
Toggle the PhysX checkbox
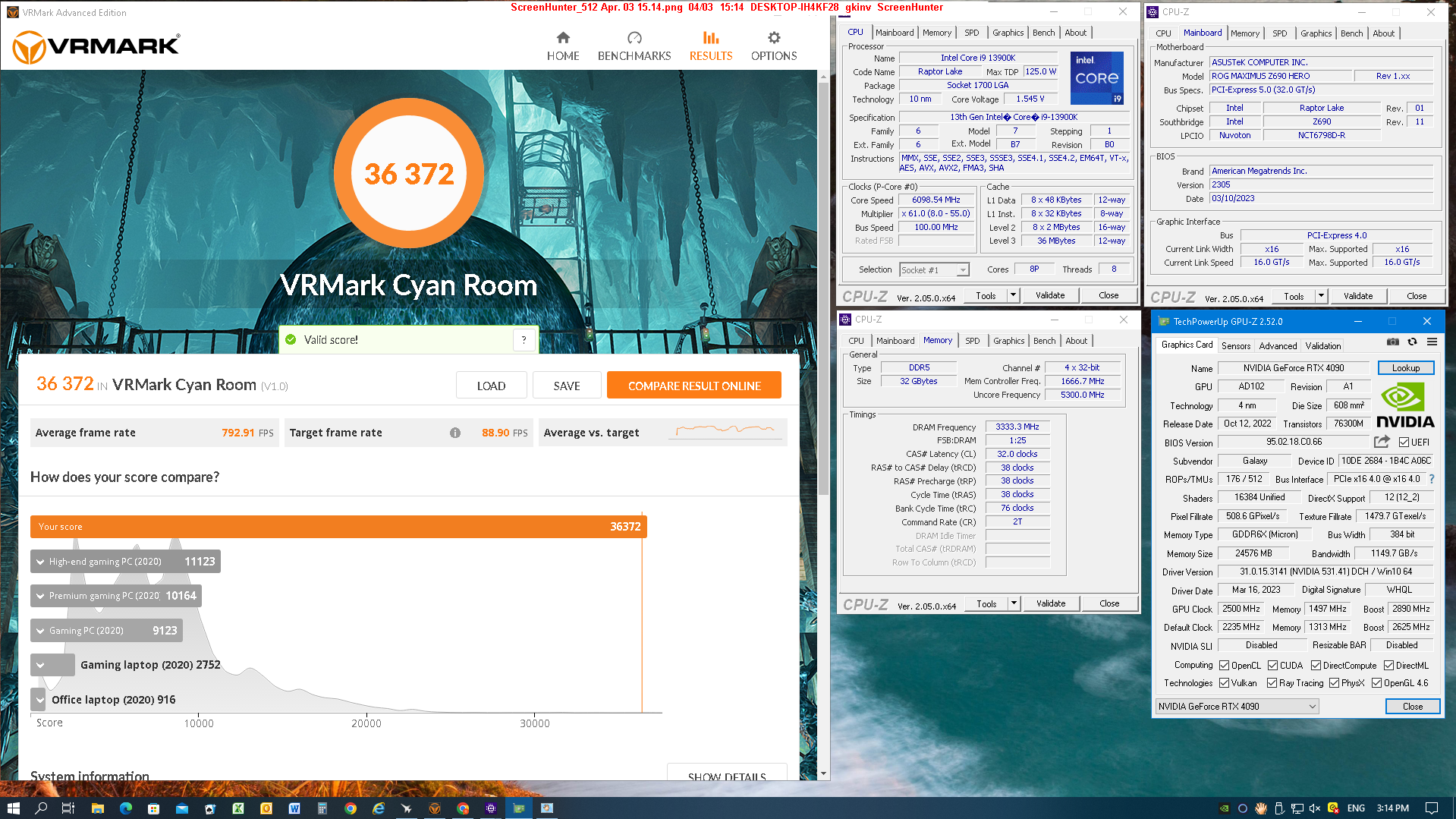coord(1334,683)
